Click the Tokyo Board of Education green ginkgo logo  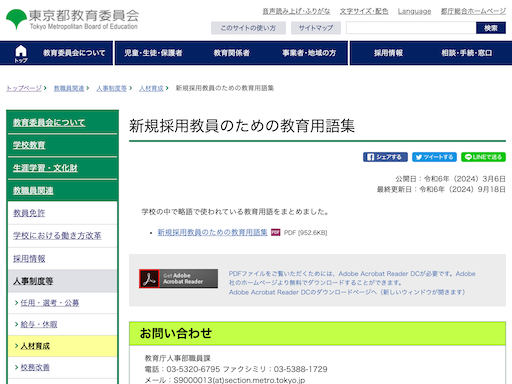tap(16, 19)
